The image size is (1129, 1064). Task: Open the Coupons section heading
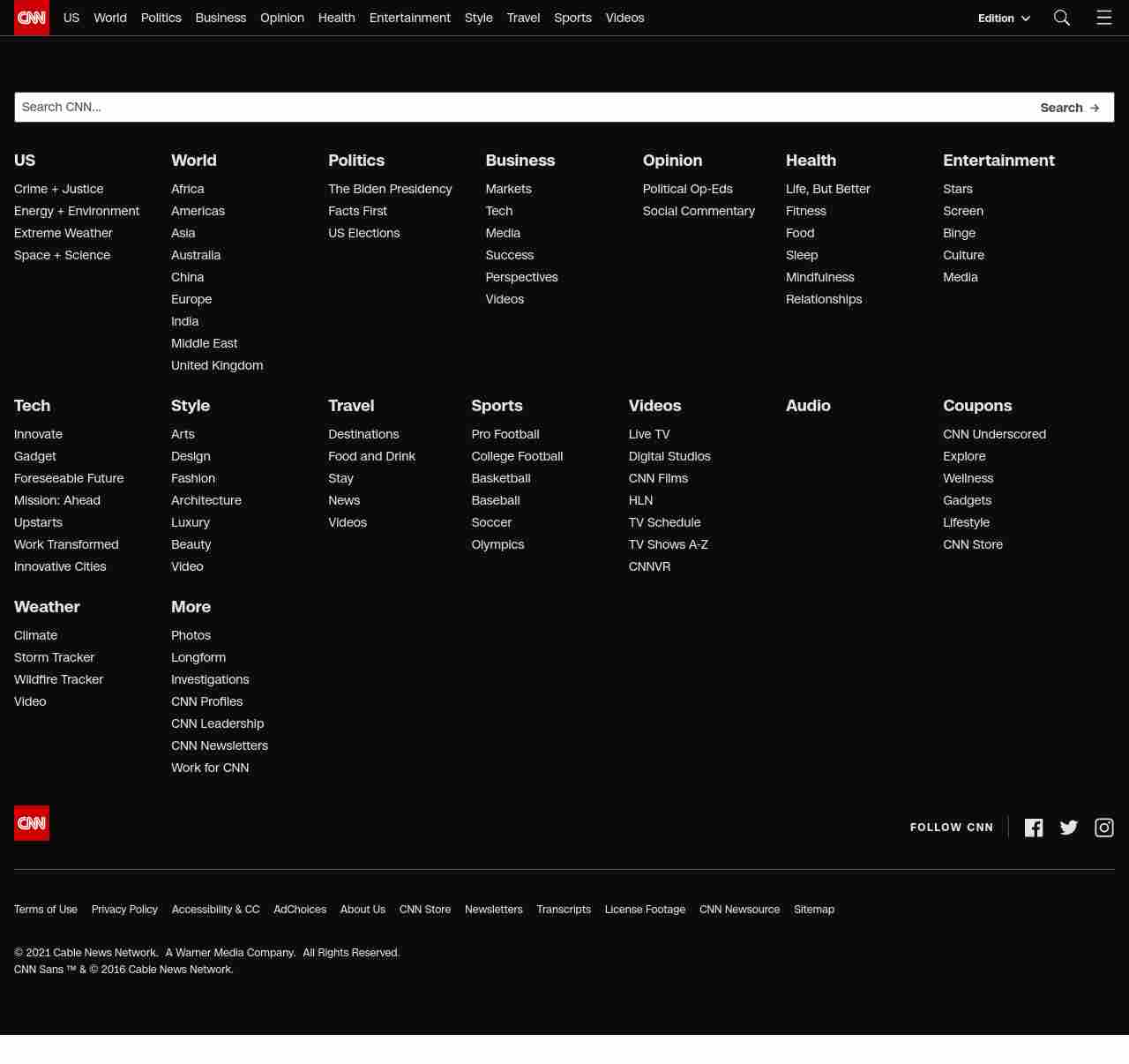click(x=977, y=406)
